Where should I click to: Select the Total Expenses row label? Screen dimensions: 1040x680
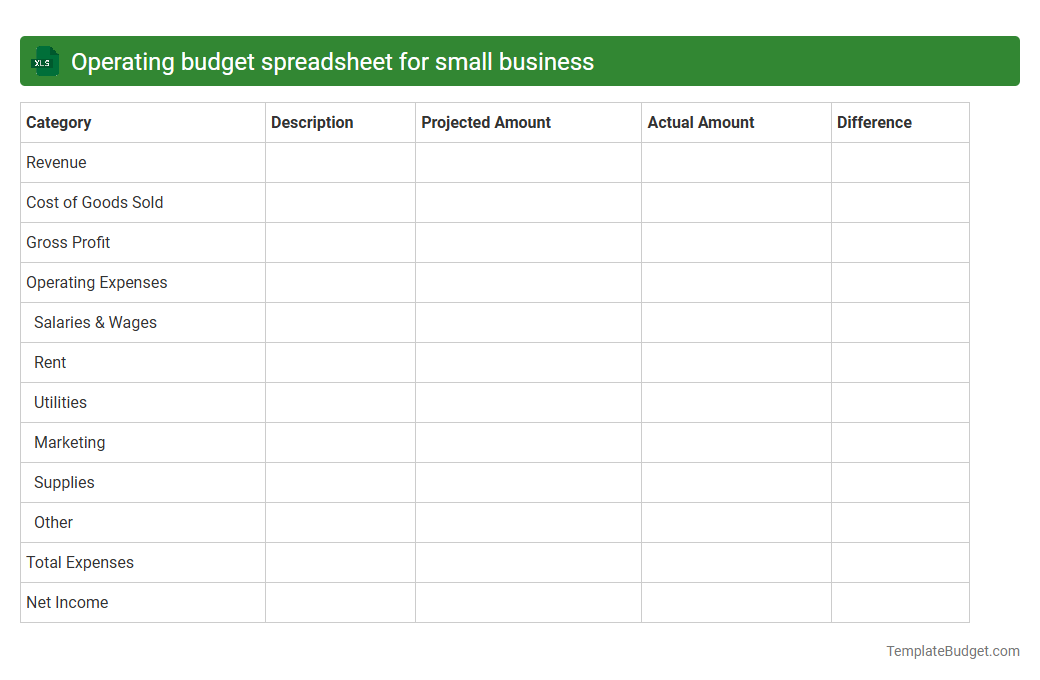pos(79,562)
